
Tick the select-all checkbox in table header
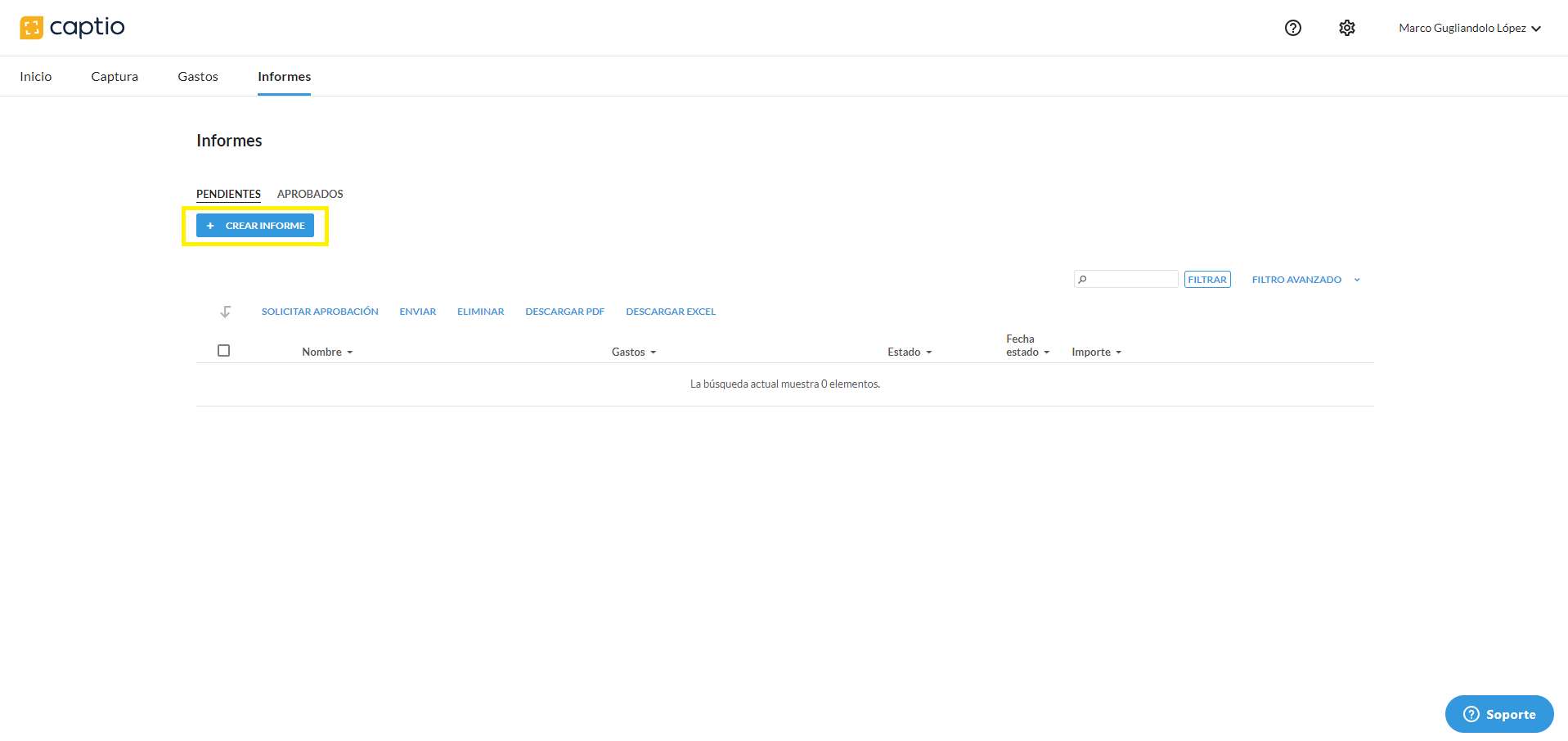[223, 350]
